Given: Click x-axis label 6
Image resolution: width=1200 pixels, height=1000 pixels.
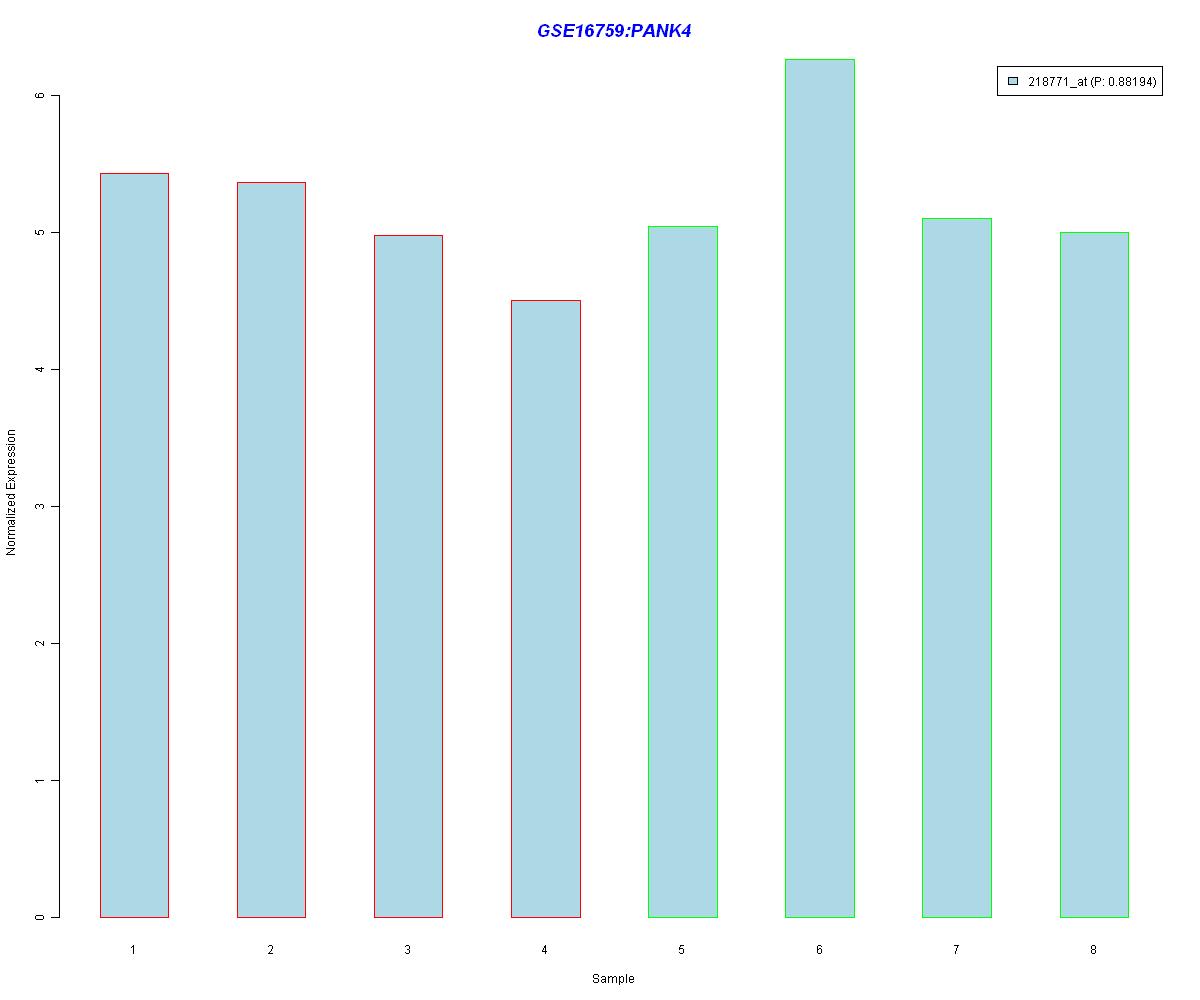Looking at the screenshot, I should (x=819, y=949).
